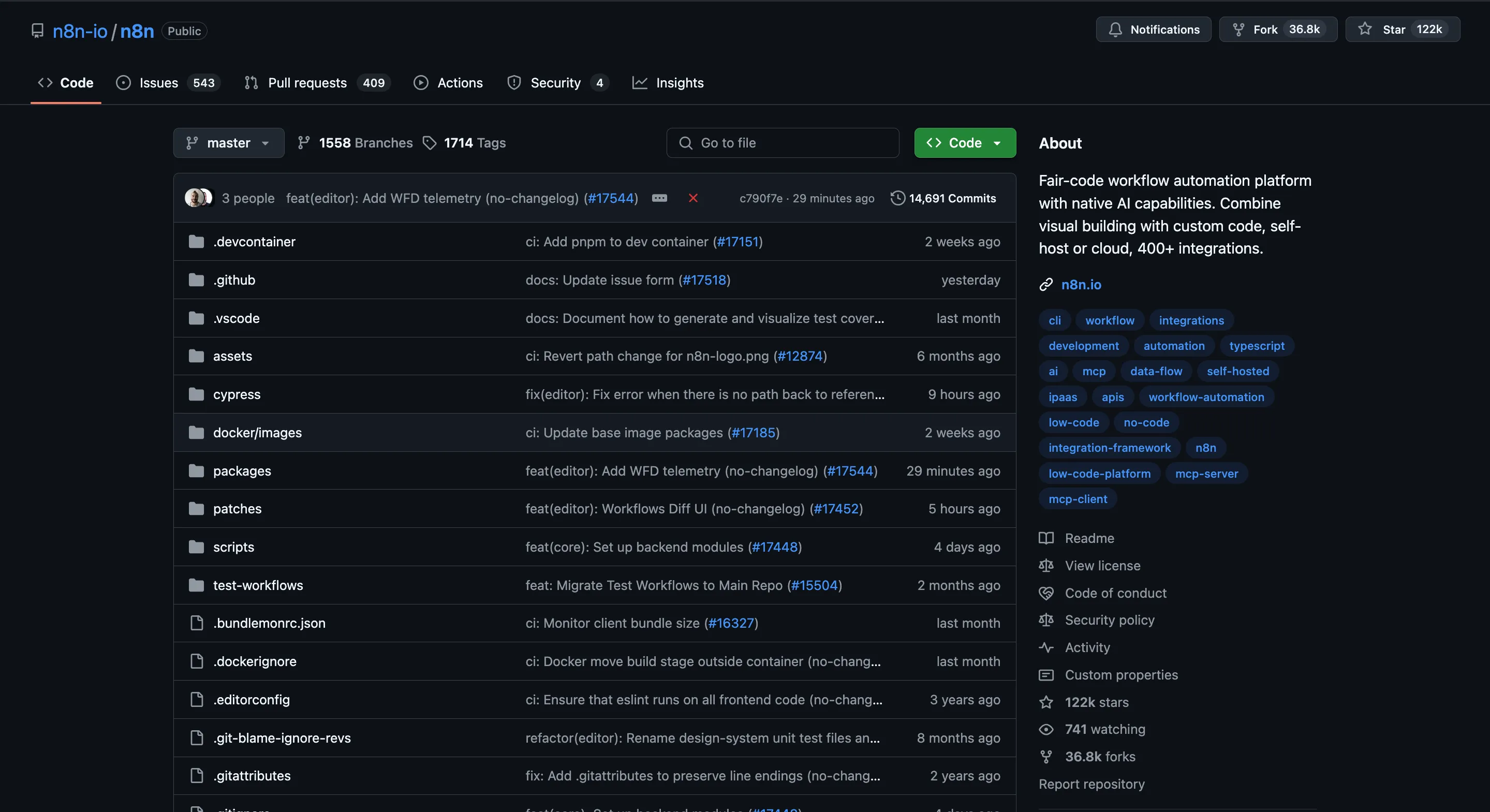
Task: Open pull request #17544 in latest commit header
Action: pyautogui.click(x=611, y=198)
